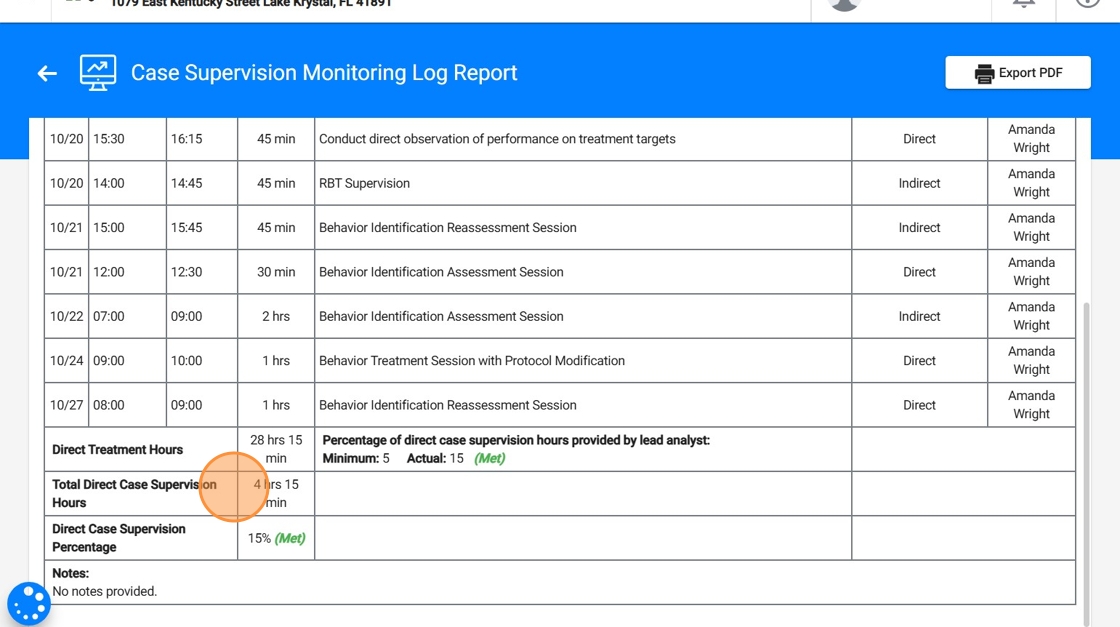Click the 10/27 date cell
1120x627 pixels.
66,405
